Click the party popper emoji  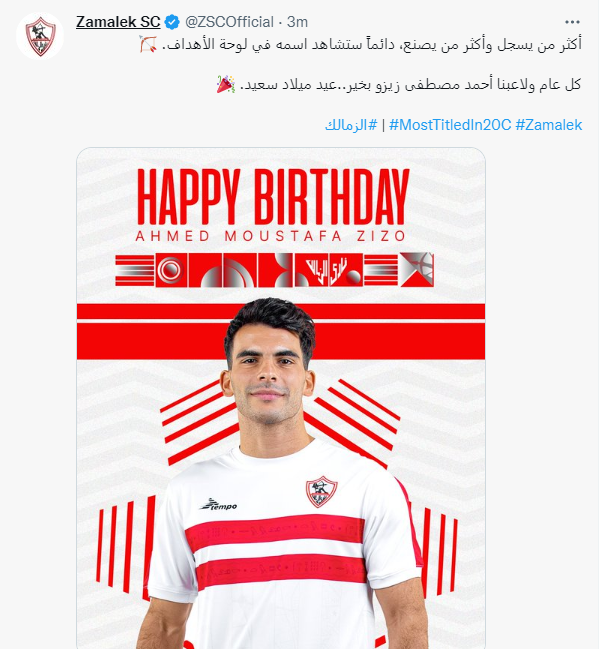[226, 84]
